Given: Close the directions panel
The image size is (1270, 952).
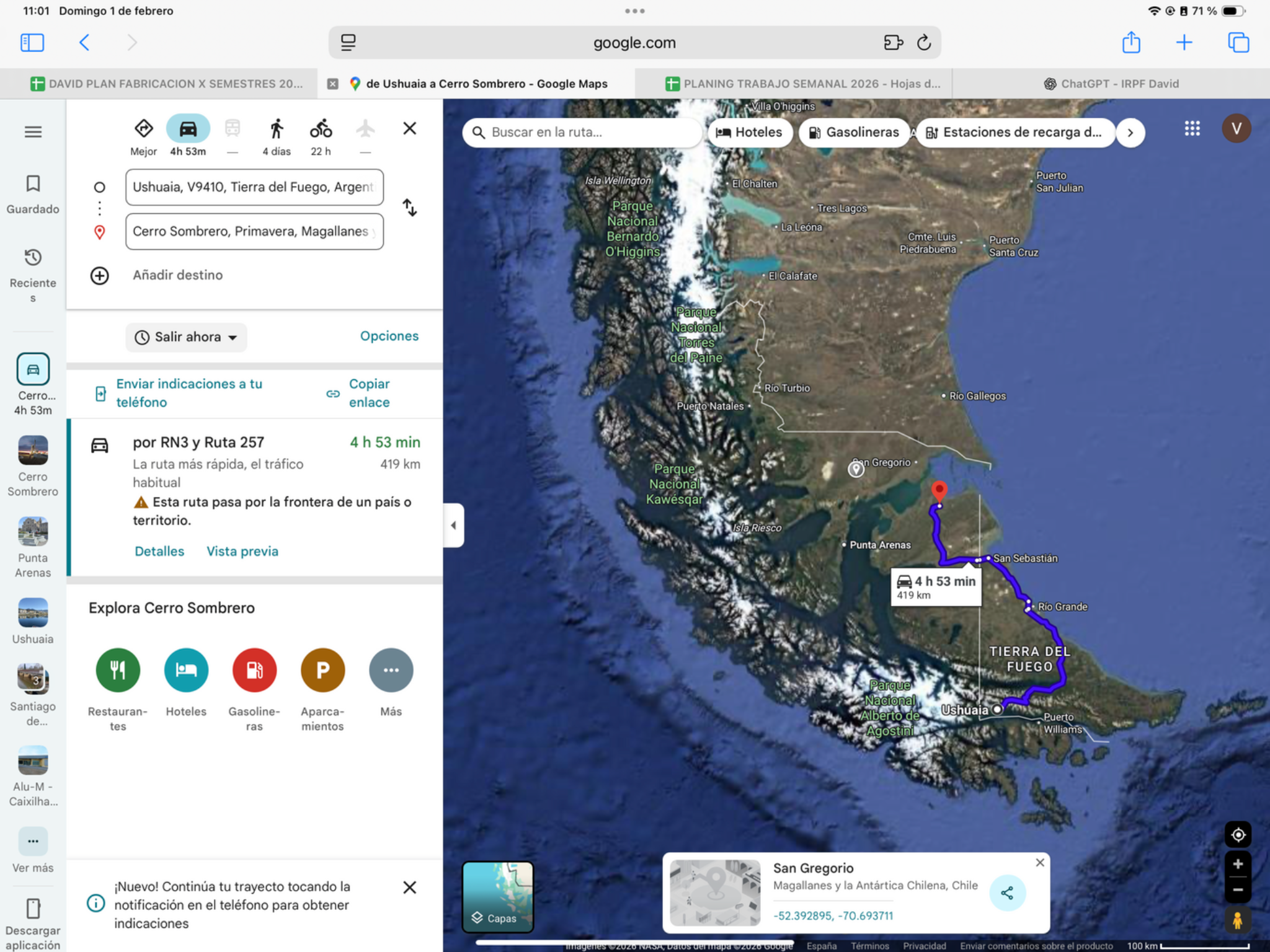Looking at the screenshot, I should pos(409,128).
